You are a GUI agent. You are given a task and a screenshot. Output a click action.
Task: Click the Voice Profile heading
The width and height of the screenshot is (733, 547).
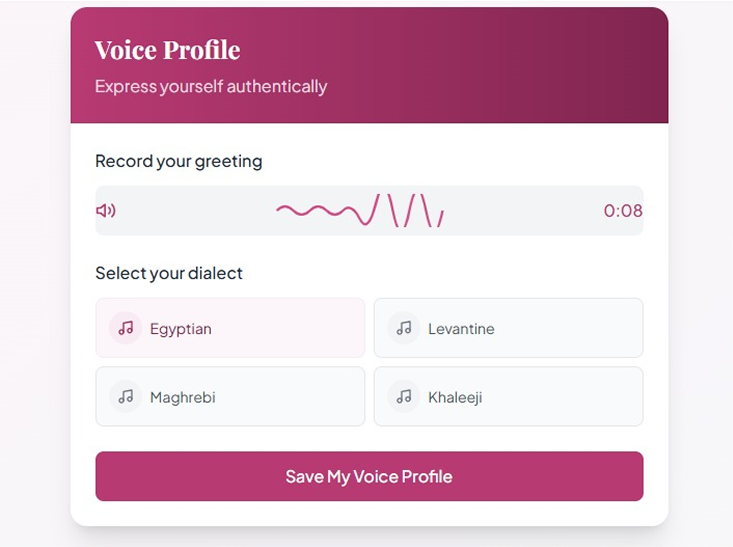(x=167, y=50)
